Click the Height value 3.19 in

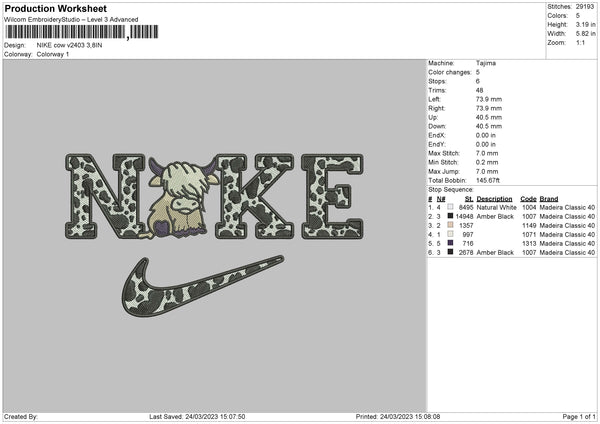[x=585, y=24]
